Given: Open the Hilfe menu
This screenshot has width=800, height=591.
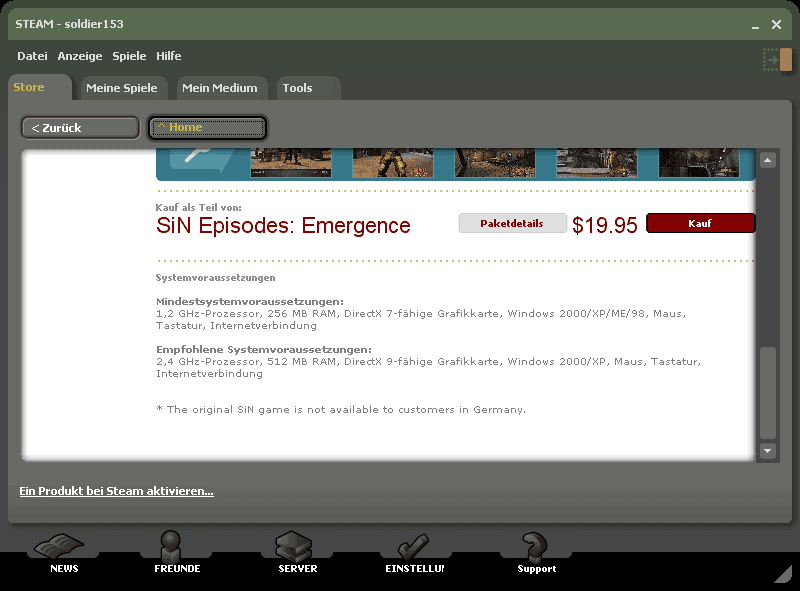Looking at the screenshot, I should 168,56.
